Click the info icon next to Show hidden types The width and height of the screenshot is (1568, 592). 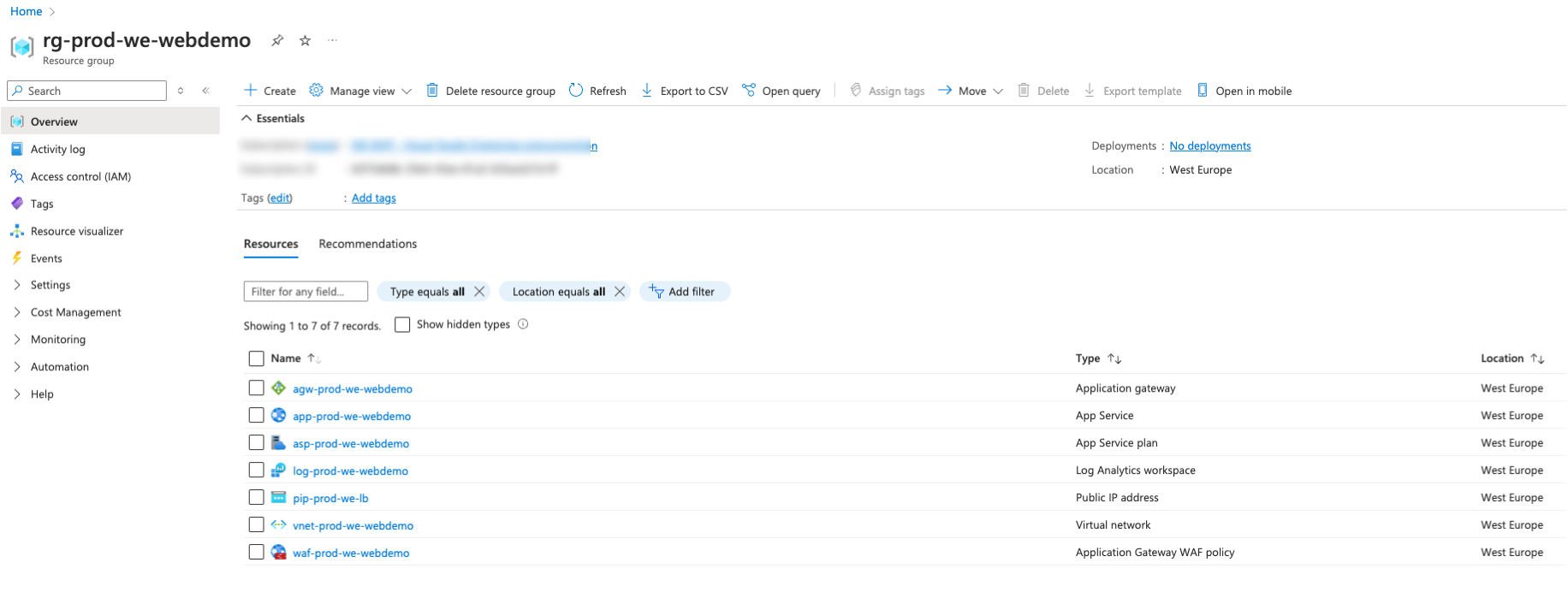523,324
